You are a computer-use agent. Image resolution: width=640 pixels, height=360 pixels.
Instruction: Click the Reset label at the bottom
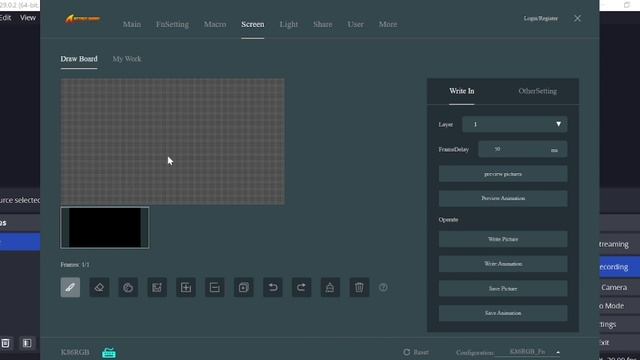(x=421, y=352)
